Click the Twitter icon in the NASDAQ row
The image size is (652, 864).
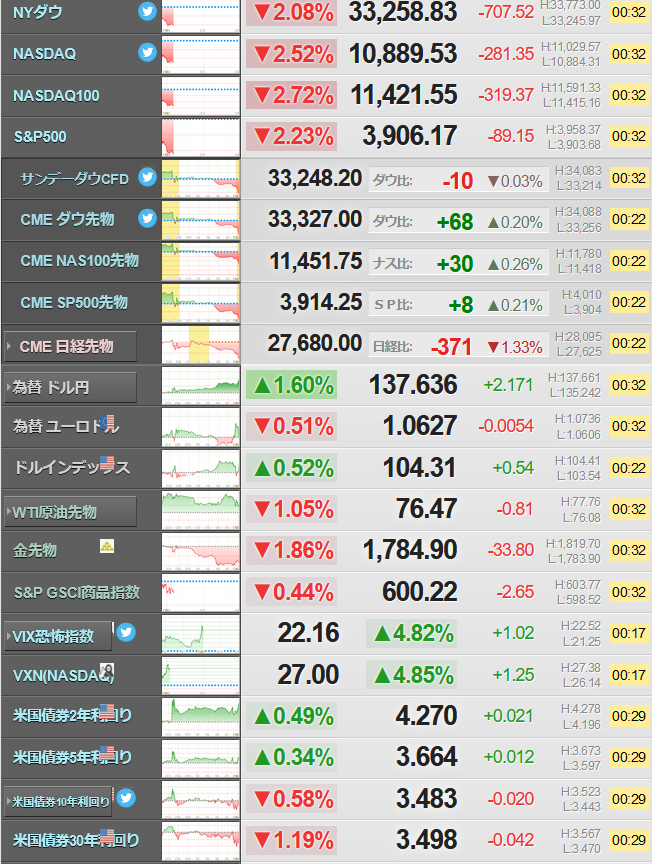[x=147, y=52]
